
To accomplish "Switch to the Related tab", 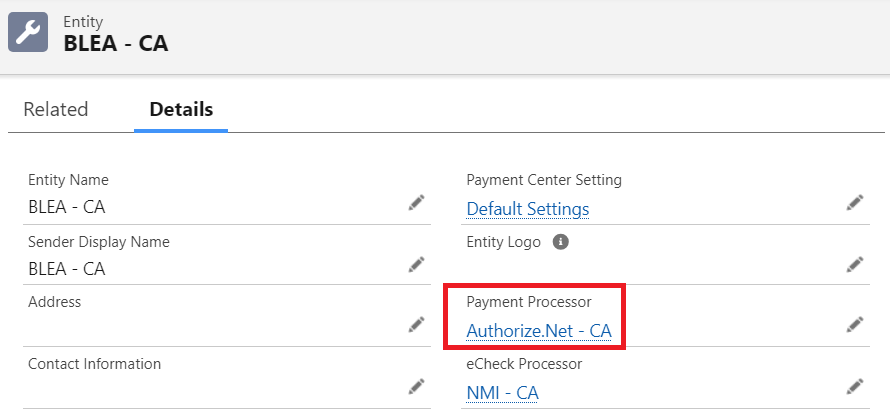I will coord(56,110).
